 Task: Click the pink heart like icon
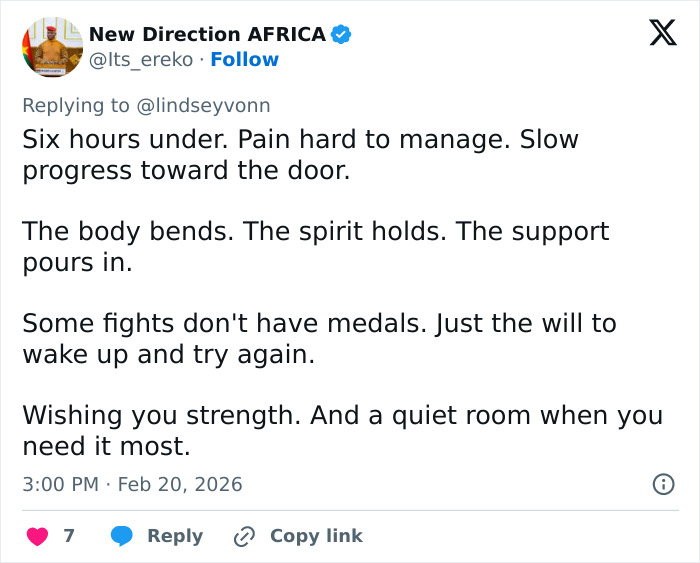[38, 536]
